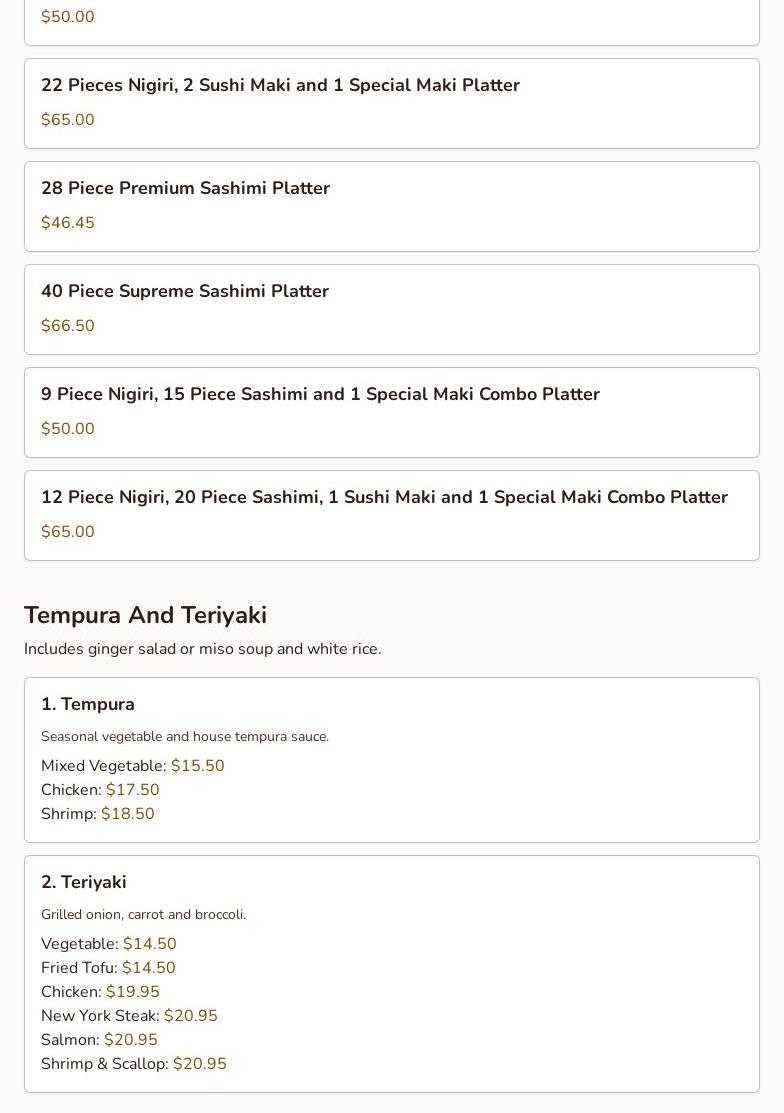Choose the Chicken tempura option at $17.50

[x=100, y=790]
